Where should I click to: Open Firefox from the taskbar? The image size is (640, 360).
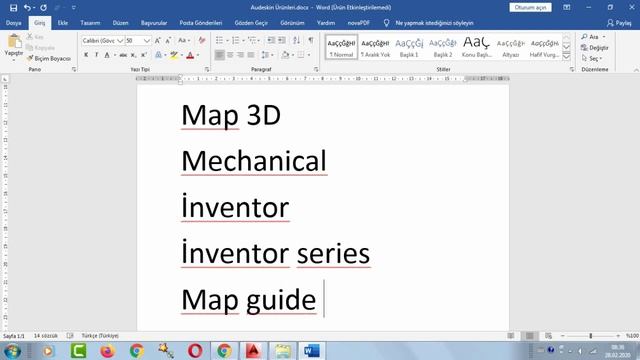107,351
